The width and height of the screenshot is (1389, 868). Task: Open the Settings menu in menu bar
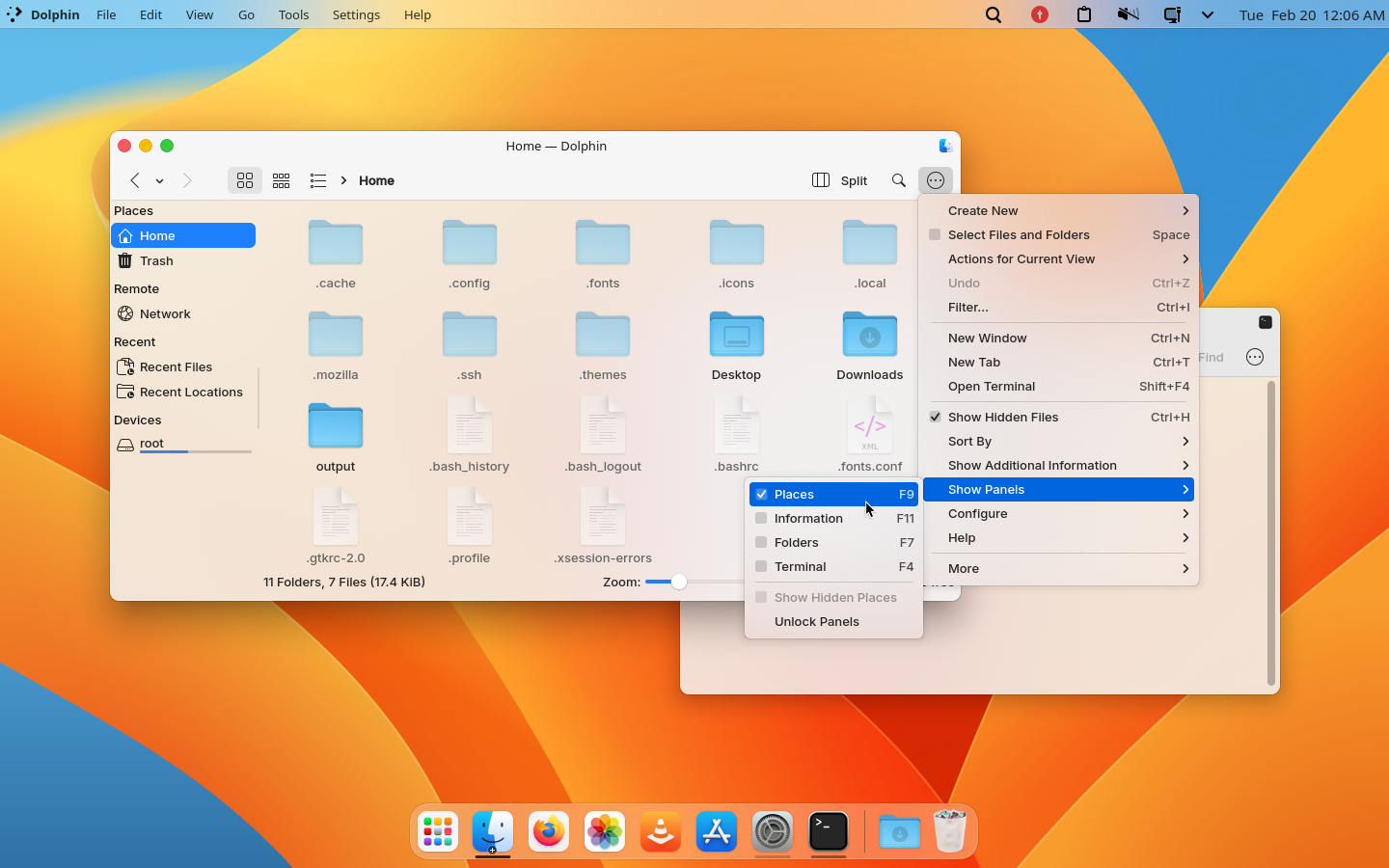356,14
